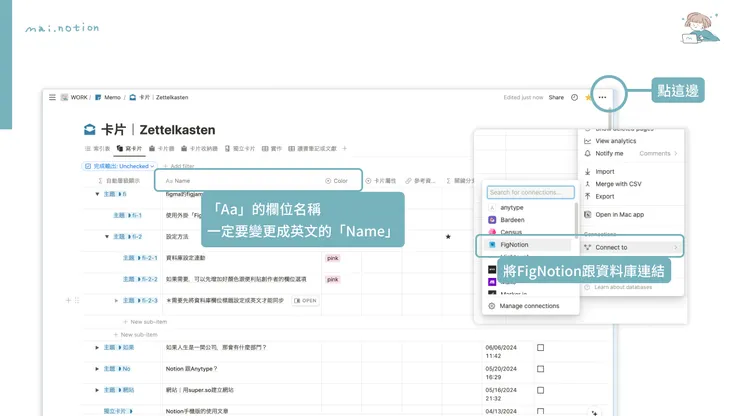Click the Share button

(556, 97)
